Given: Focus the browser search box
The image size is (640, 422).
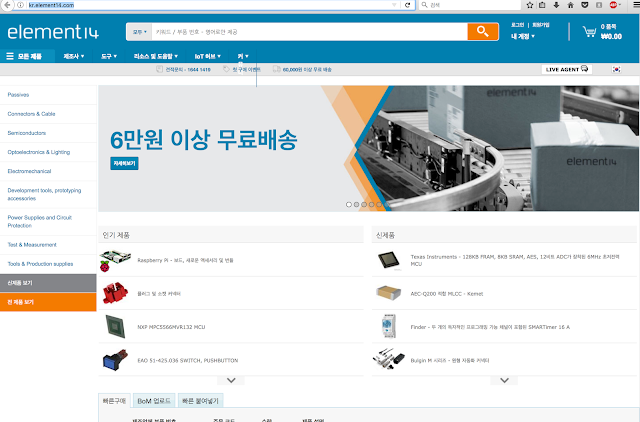Looking at the screenshot, I should 469,5.
